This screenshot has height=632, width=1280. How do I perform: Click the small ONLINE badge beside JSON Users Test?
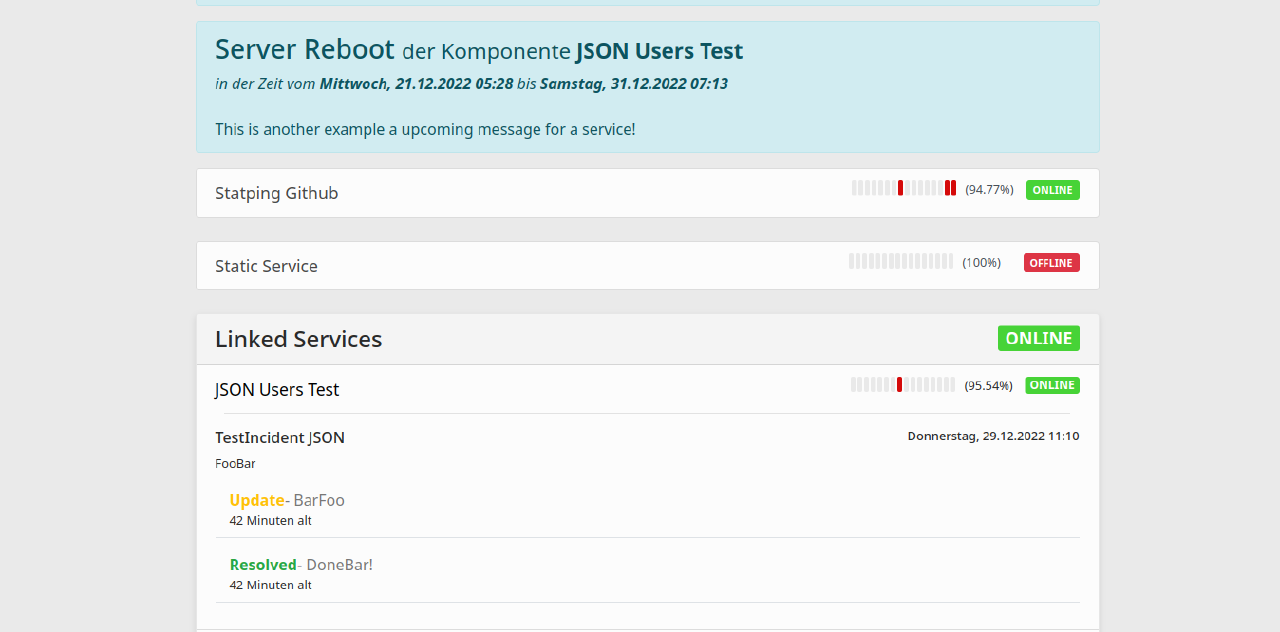coord(1052,385)
